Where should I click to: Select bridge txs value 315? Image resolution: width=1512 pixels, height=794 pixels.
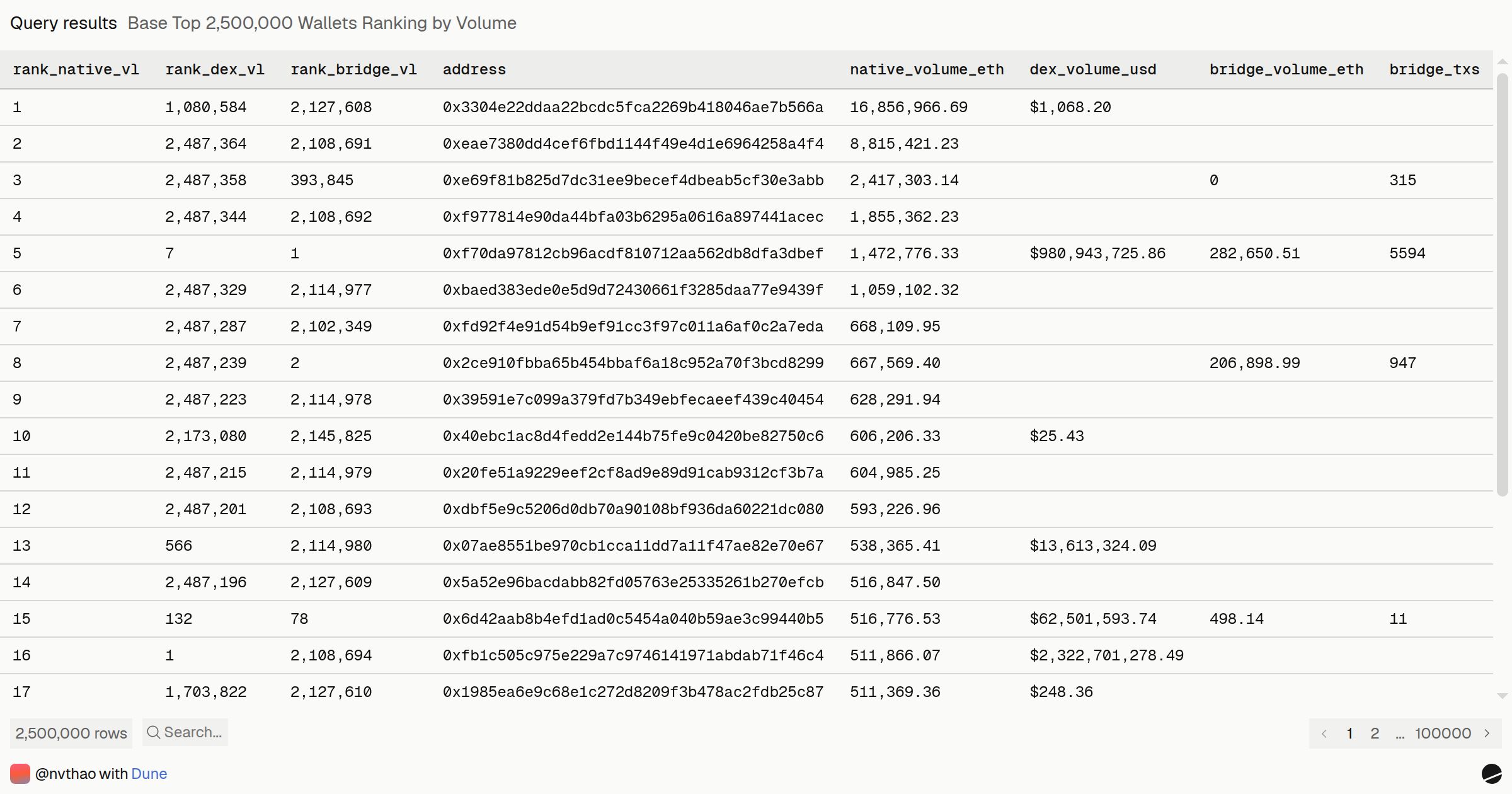pyautogui.click(x=1403, y=180)
